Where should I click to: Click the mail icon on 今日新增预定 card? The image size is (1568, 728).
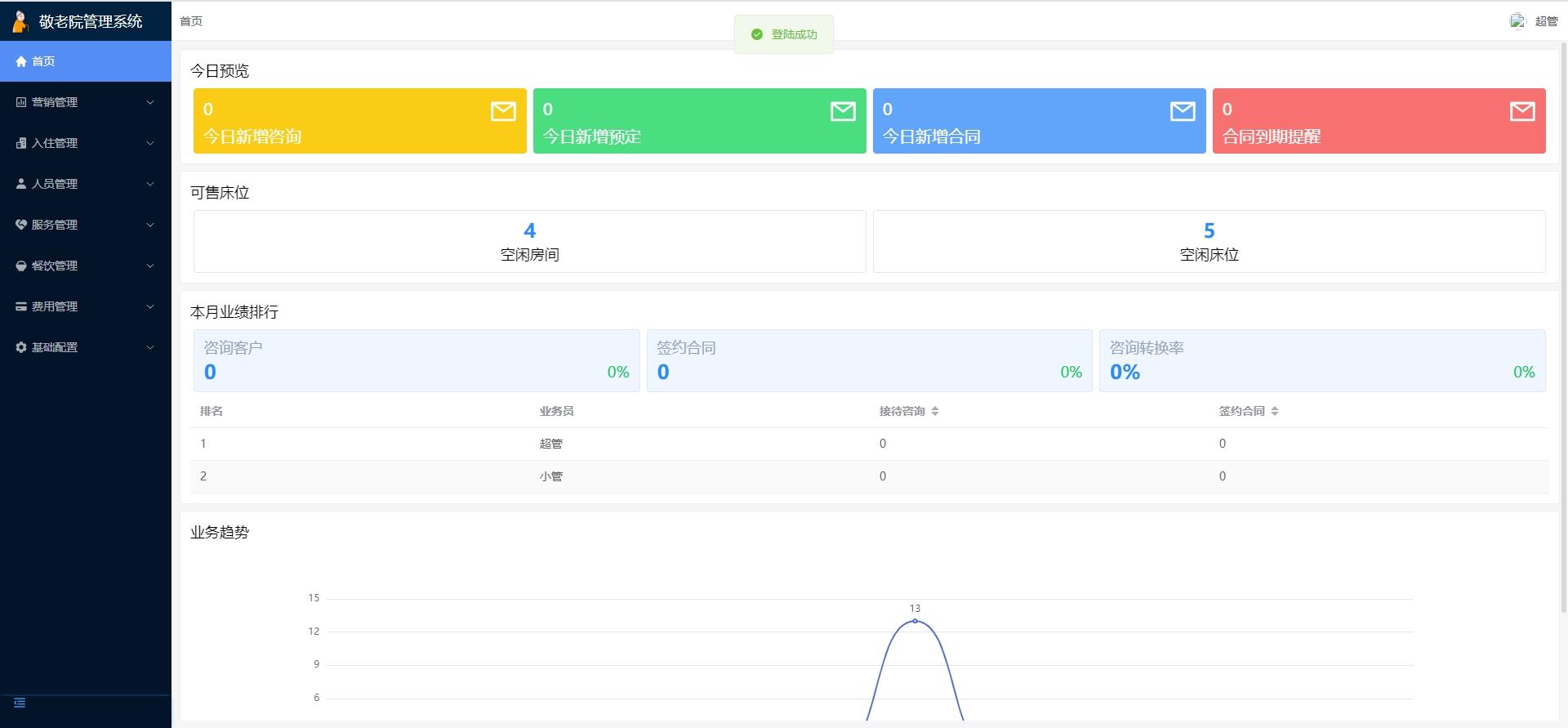pyautogui.click(x=843, y=111)
